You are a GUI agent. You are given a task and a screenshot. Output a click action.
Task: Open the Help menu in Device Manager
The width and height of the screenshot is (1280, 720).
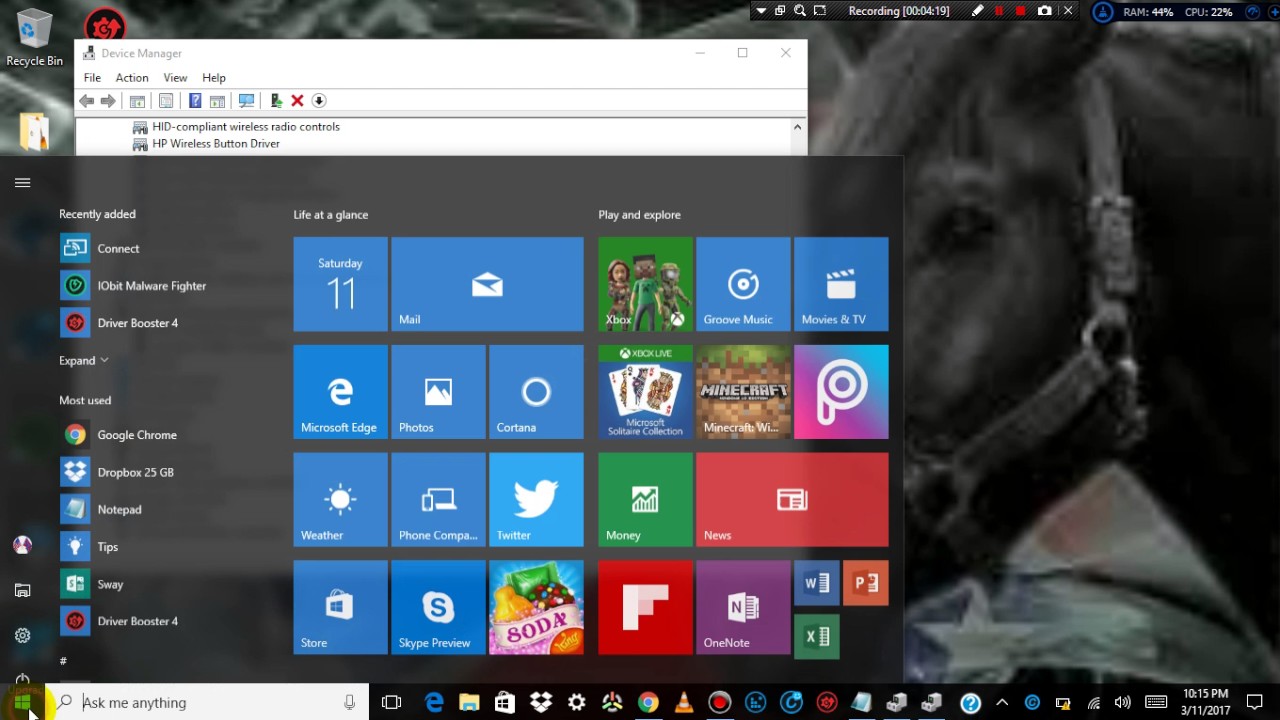[x=214, y=77]
